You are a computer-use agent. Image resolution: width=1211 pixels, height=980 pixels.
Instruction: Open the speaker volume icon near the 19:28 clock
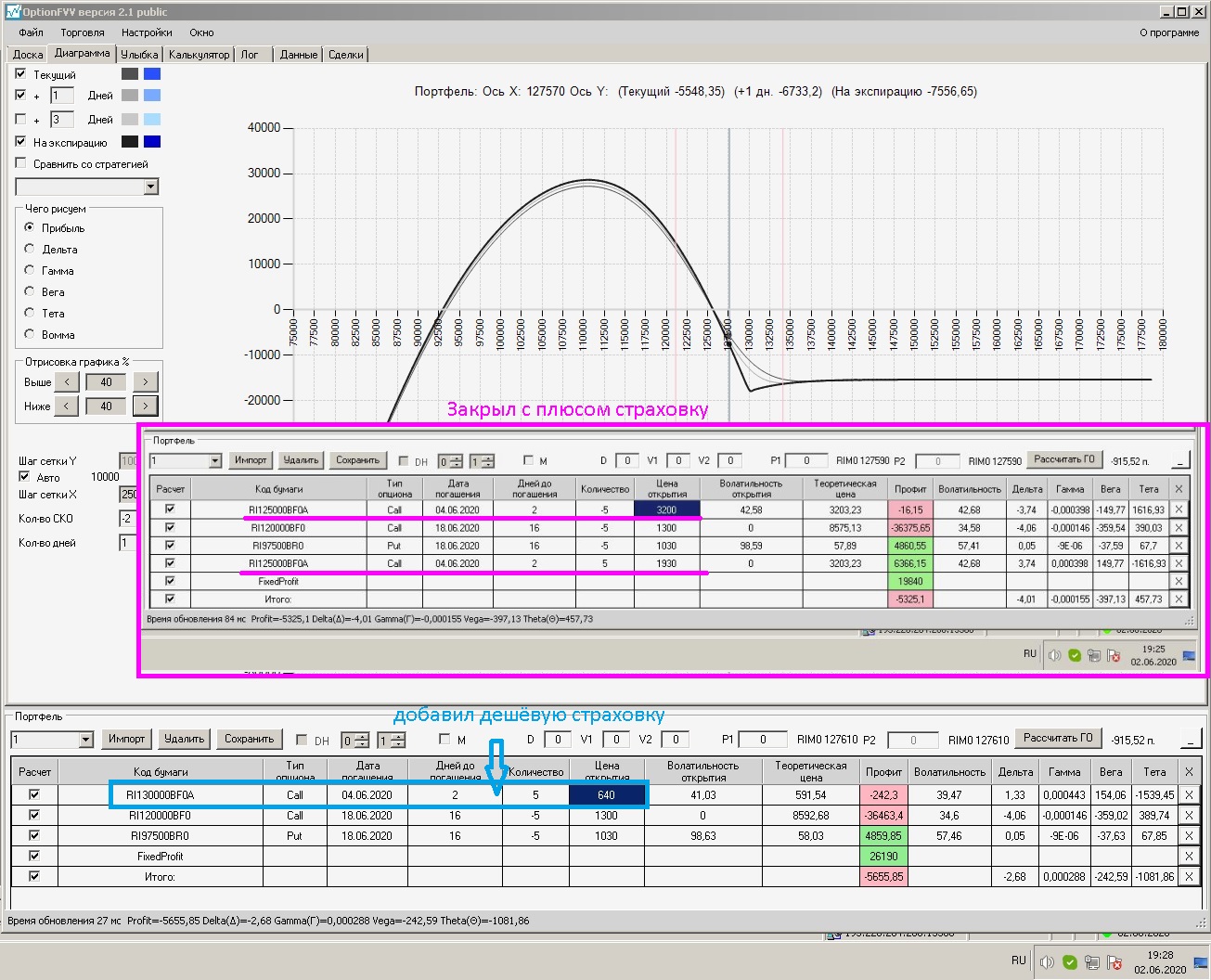point(1047,962)
